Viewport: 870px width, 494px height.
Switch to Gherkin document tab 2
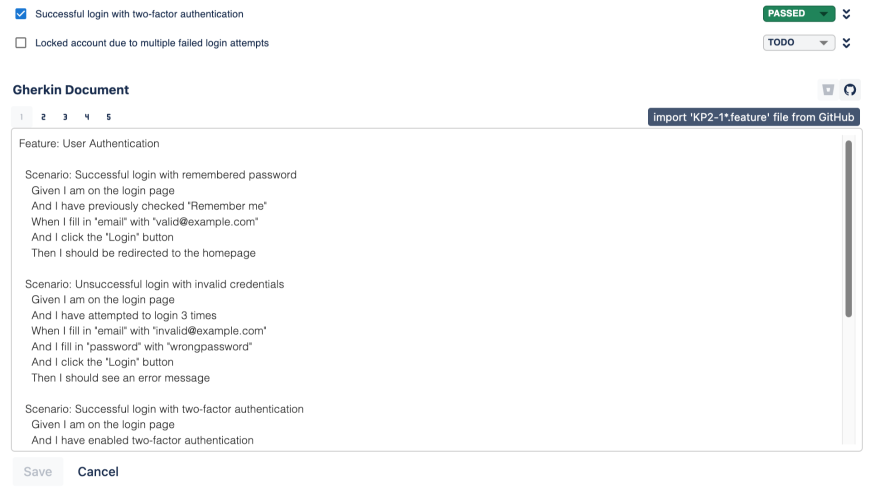coord(45,117)
